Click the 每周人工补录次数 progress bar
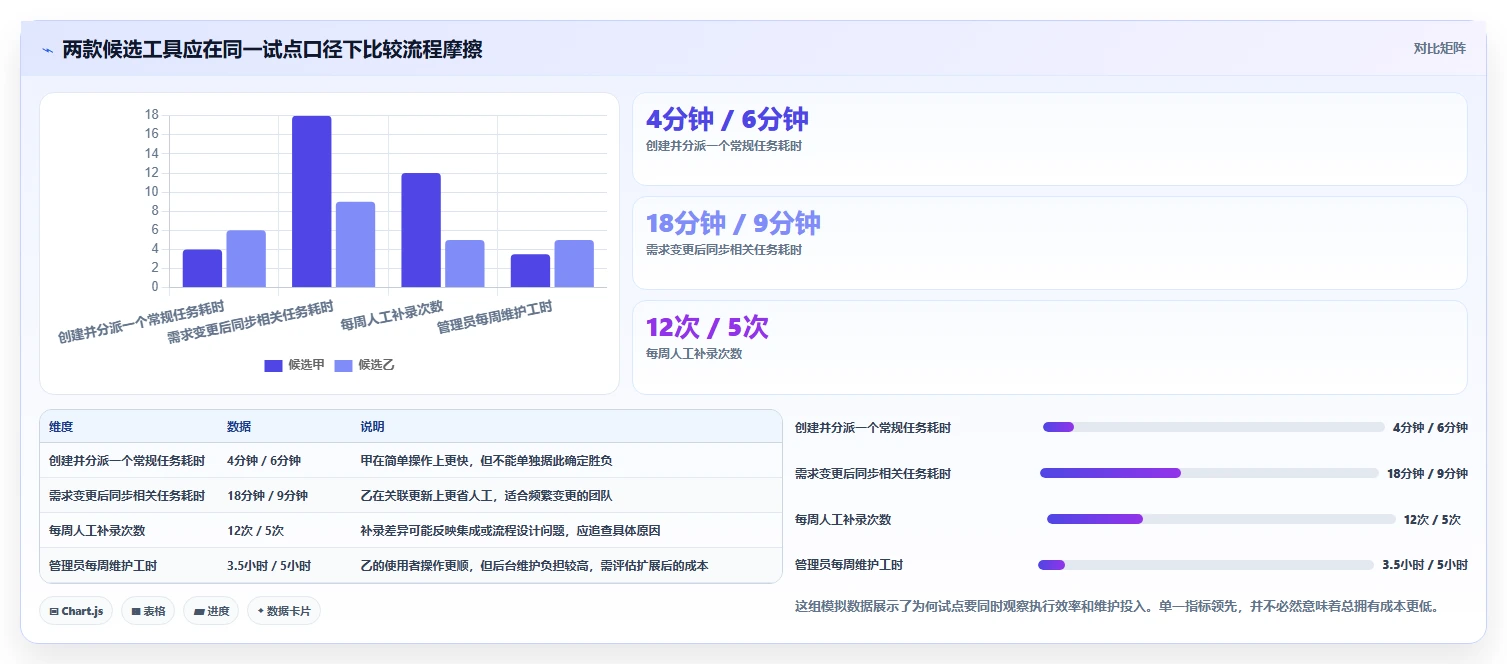 (x=1221, y=519)
